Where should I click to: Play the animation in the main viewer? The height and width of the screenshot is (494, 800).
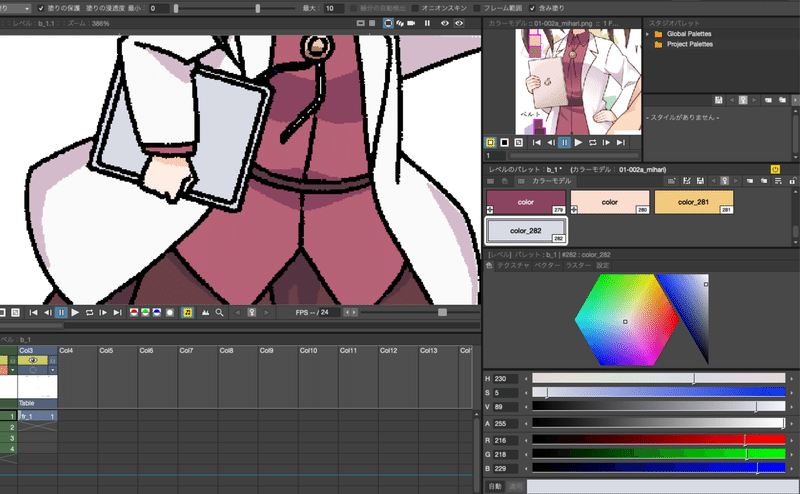coord(75,312)
